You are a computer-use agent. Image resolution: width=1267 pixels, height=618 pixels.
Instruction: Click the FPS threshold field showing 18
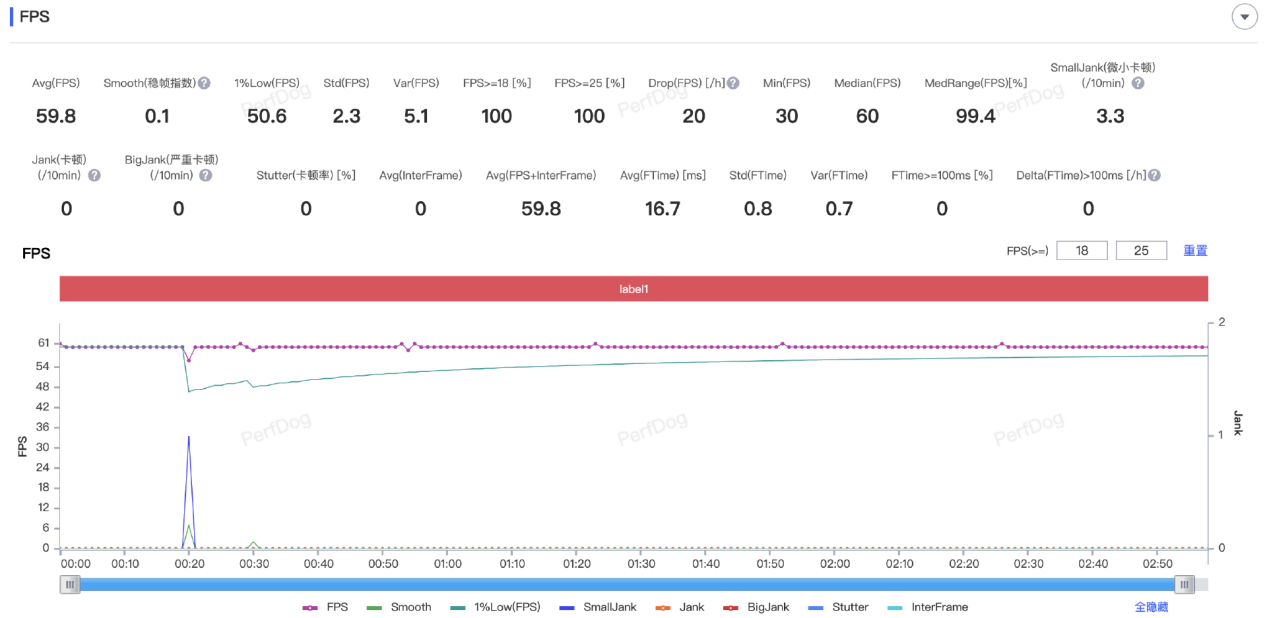pos(1081,250)
